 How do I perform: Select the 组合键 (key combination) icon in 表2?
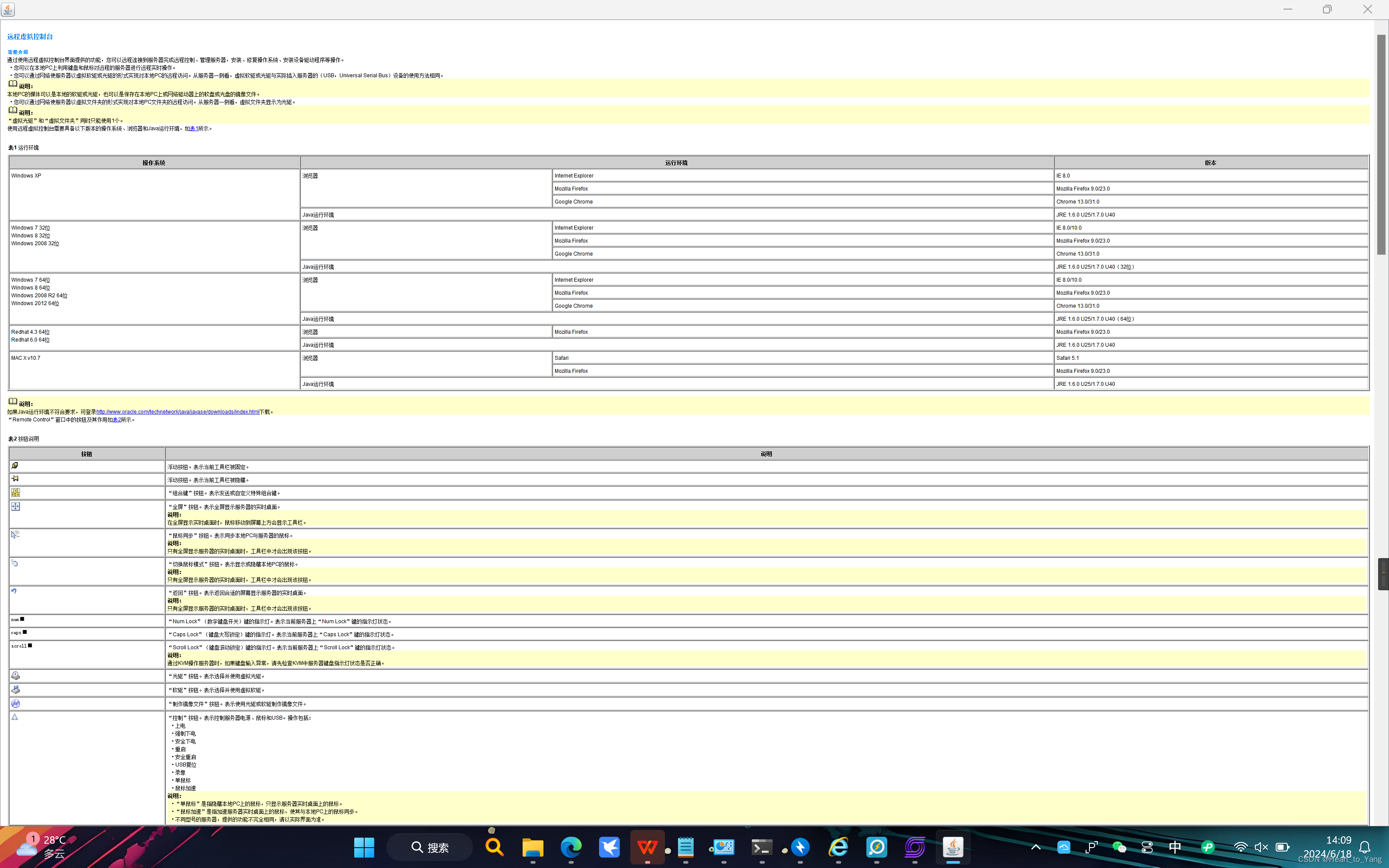[x=16, y=493]
